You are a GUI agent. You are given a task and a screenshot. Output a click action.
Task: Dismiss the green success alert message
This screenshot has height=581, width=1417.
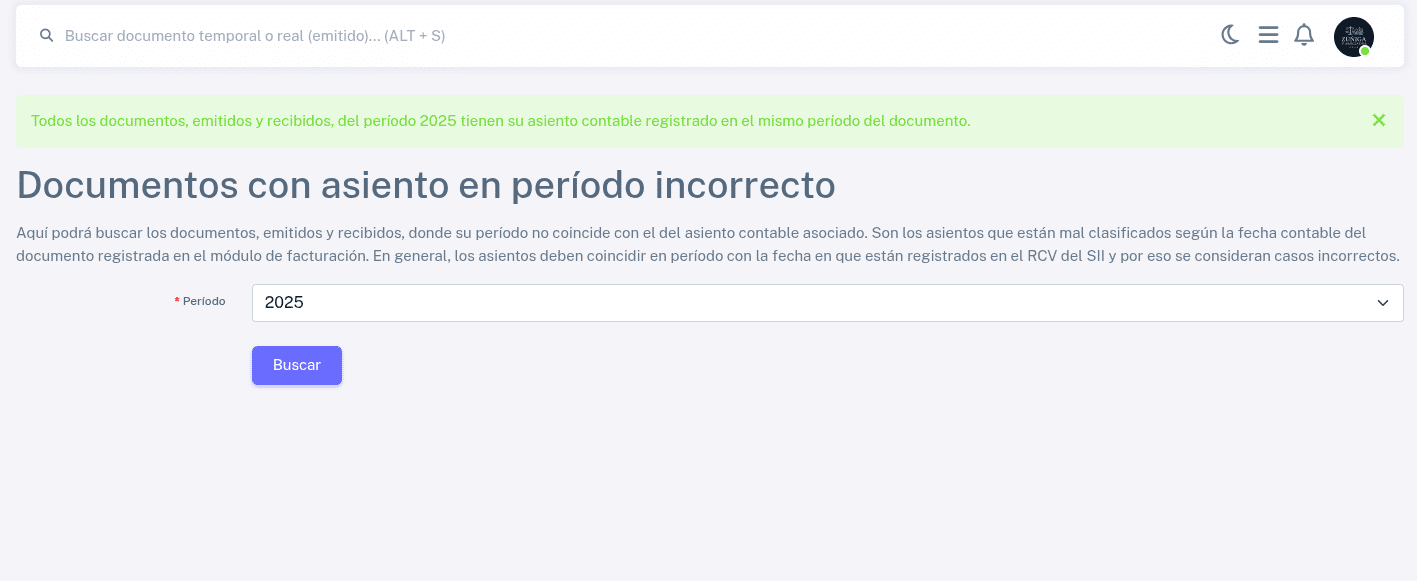(1379, 120)
